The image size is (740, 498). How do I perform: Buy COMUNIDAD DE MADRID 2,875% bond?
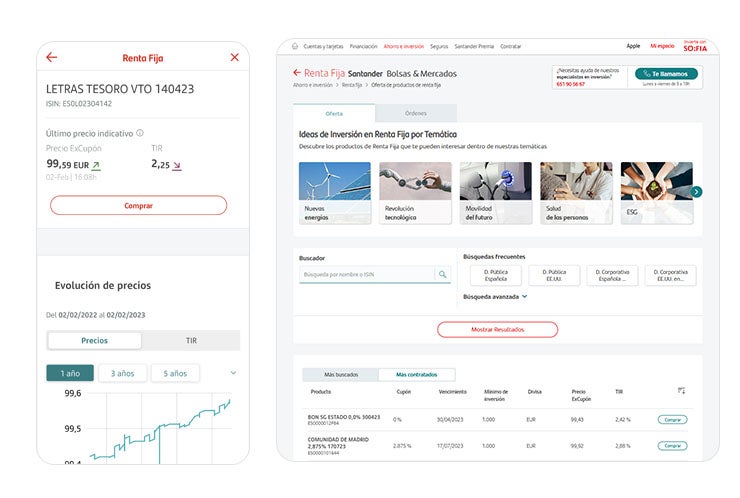[x=673, y=446]
